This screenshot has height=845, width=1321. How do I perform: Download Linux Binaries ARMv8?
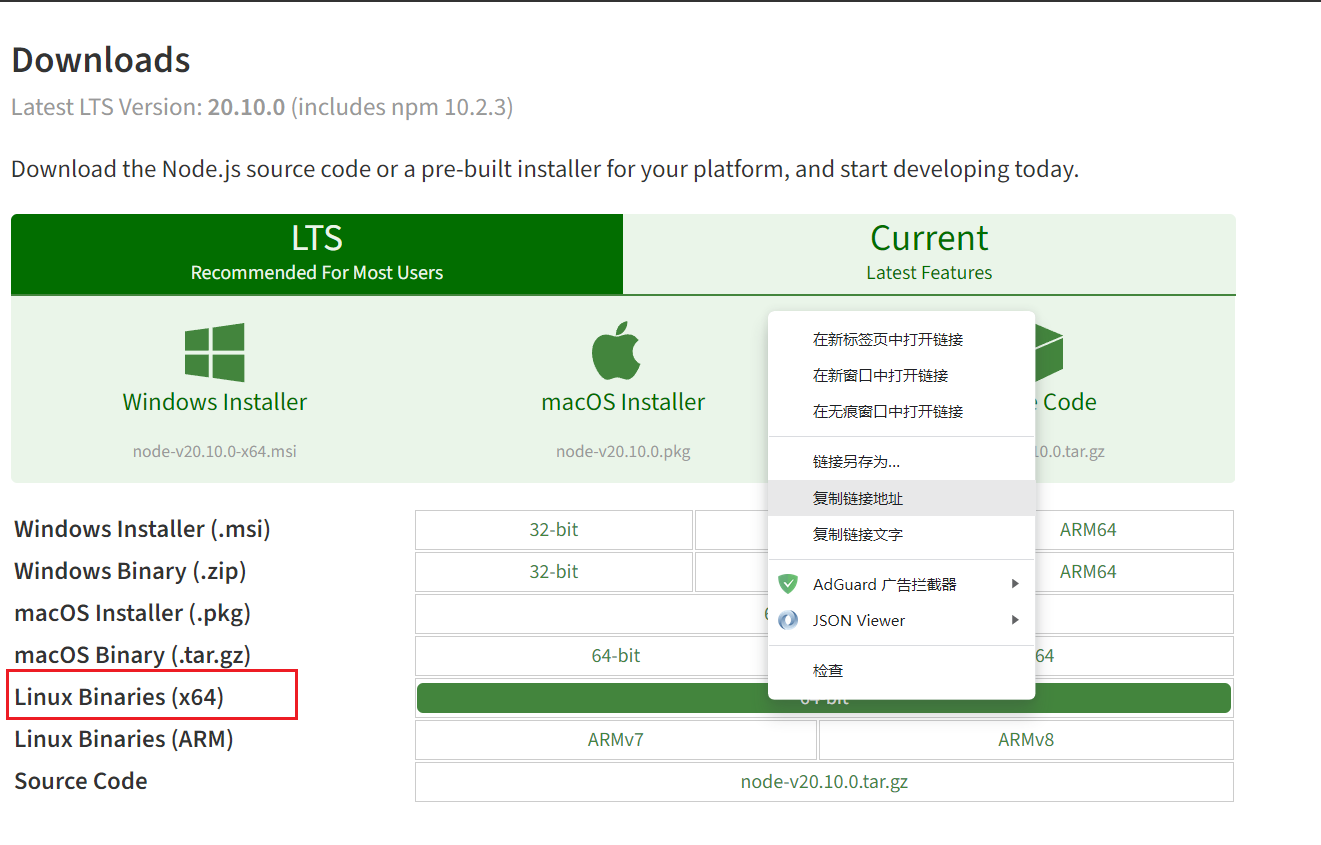click(1026, 740)
